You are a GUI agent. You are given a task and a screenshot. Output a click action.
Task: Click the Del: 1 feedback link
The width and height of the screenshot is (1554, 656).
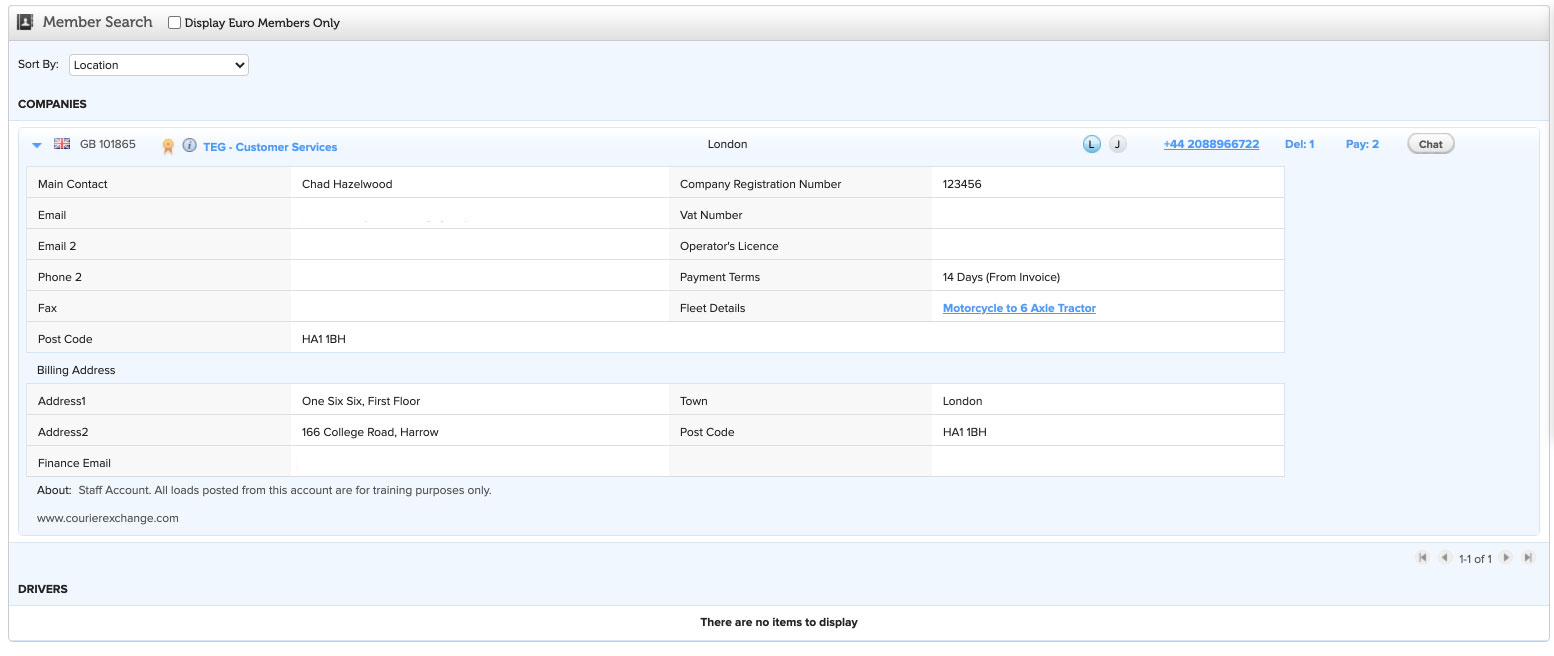coord(1299,144)
